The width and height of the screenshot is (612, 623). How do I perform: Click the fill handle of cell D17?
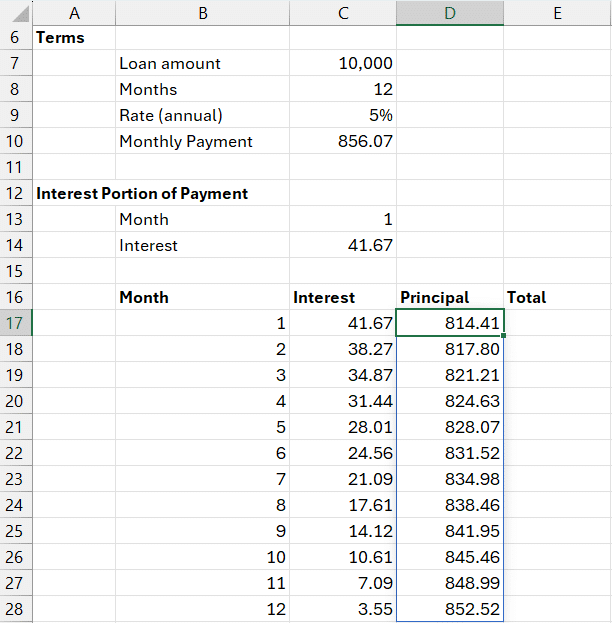click(504, 335)
